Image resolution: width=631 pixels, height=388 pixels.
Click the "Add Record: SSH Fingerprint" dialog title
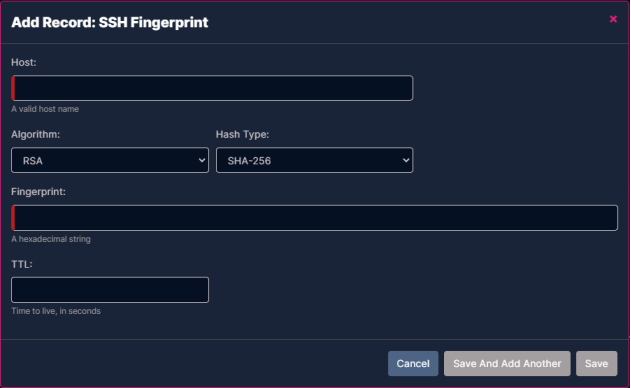pos(110,23)
